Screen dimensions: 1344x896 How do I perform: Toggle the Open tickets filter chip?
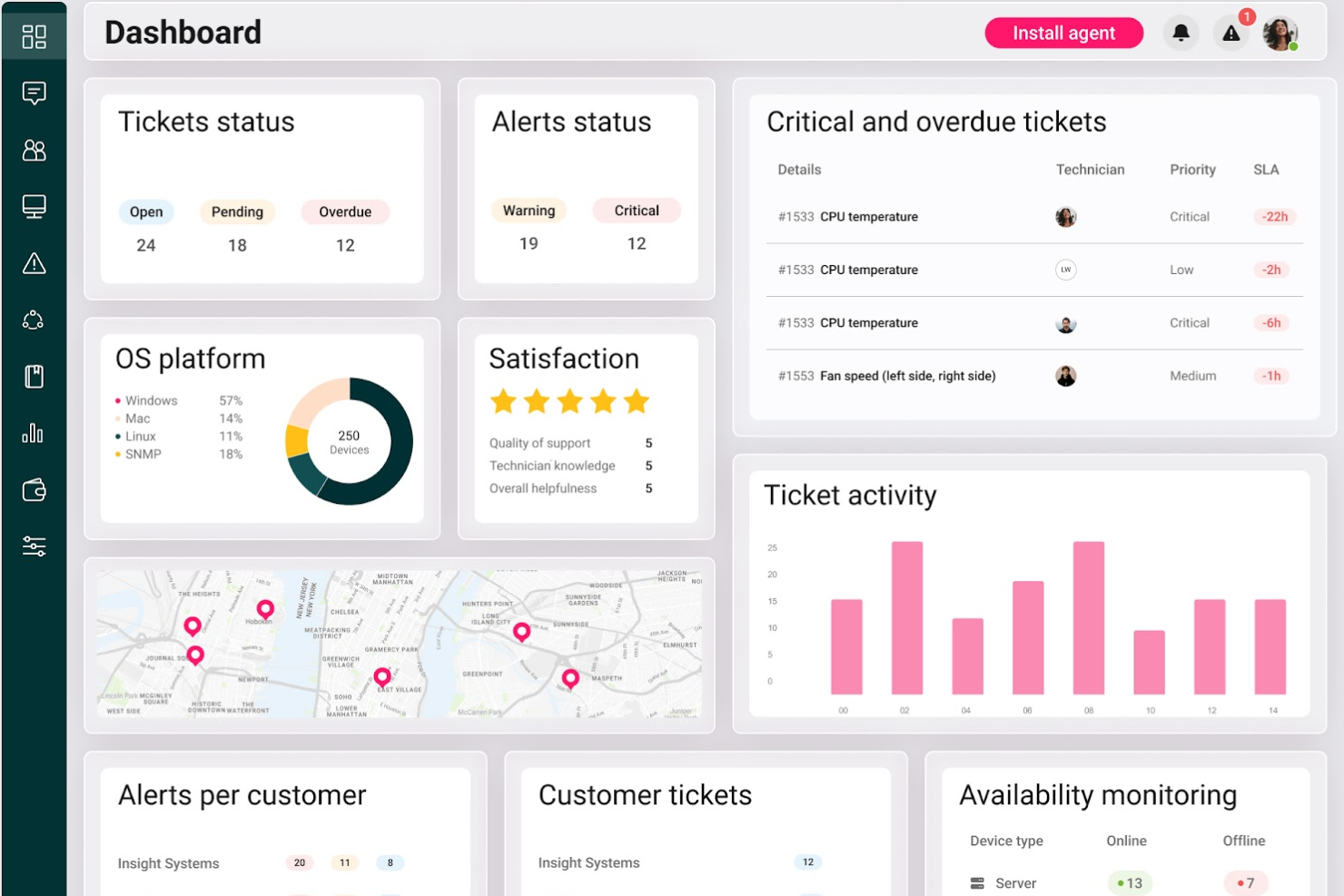point(146,212)
